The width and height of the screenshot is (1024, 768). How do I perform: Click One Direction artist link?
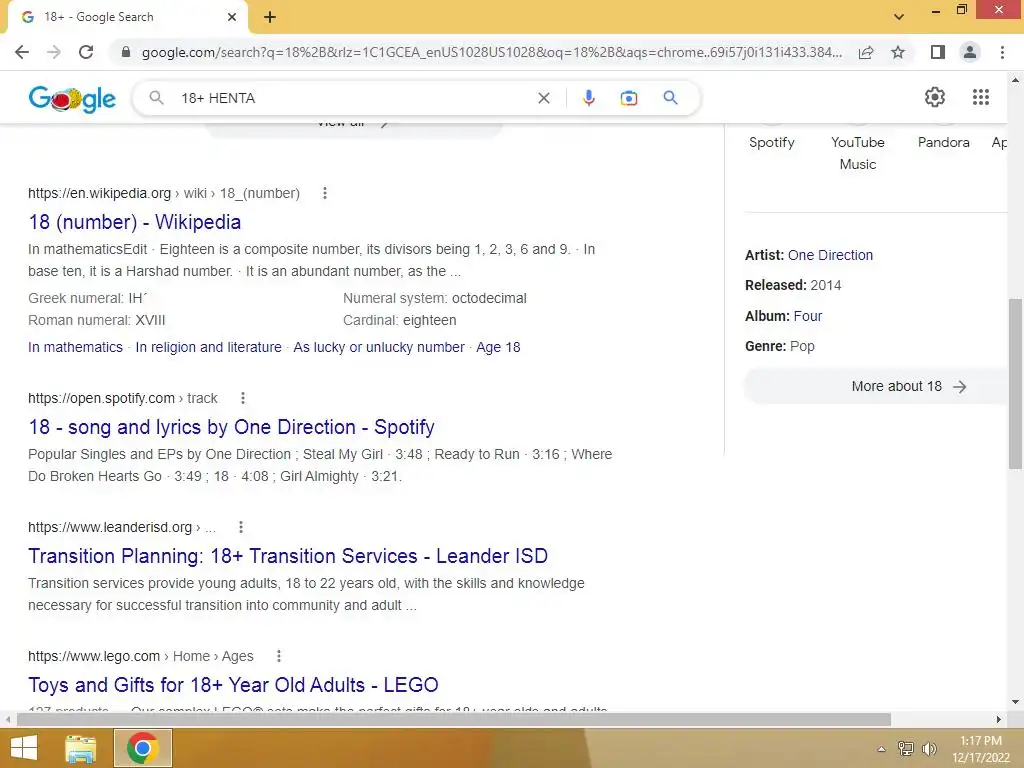point(830,255)
